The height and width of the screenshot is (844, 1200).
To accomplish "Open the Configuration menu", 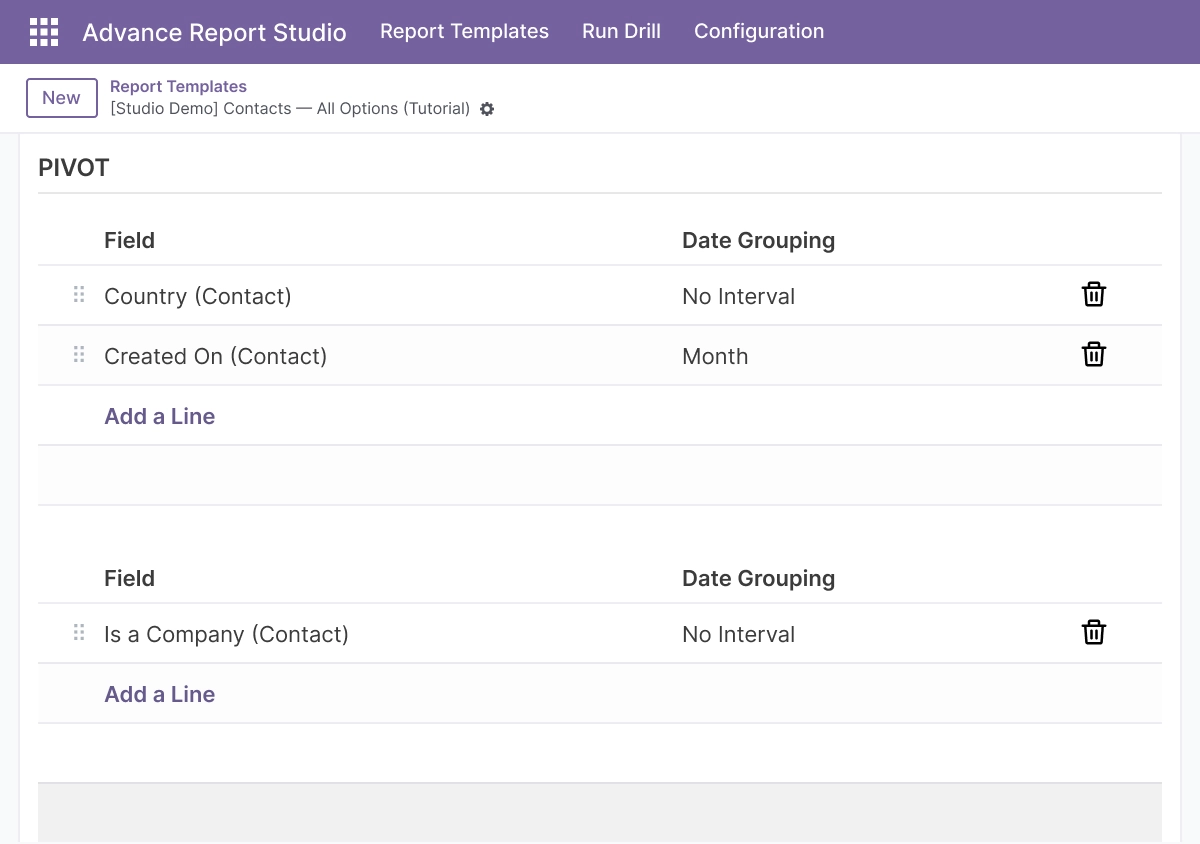I will pos(759,31).
